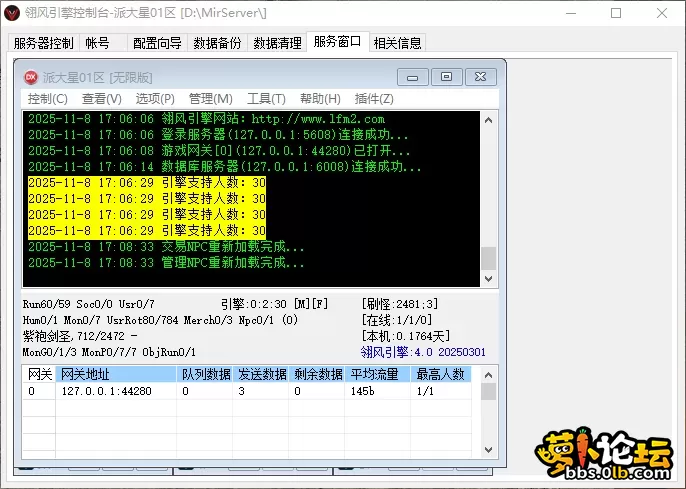Image resolution: width=686 pixels, height=489 pixels.
Task: Click the log scrollbar up arrow
Action: tap(489, 120)
